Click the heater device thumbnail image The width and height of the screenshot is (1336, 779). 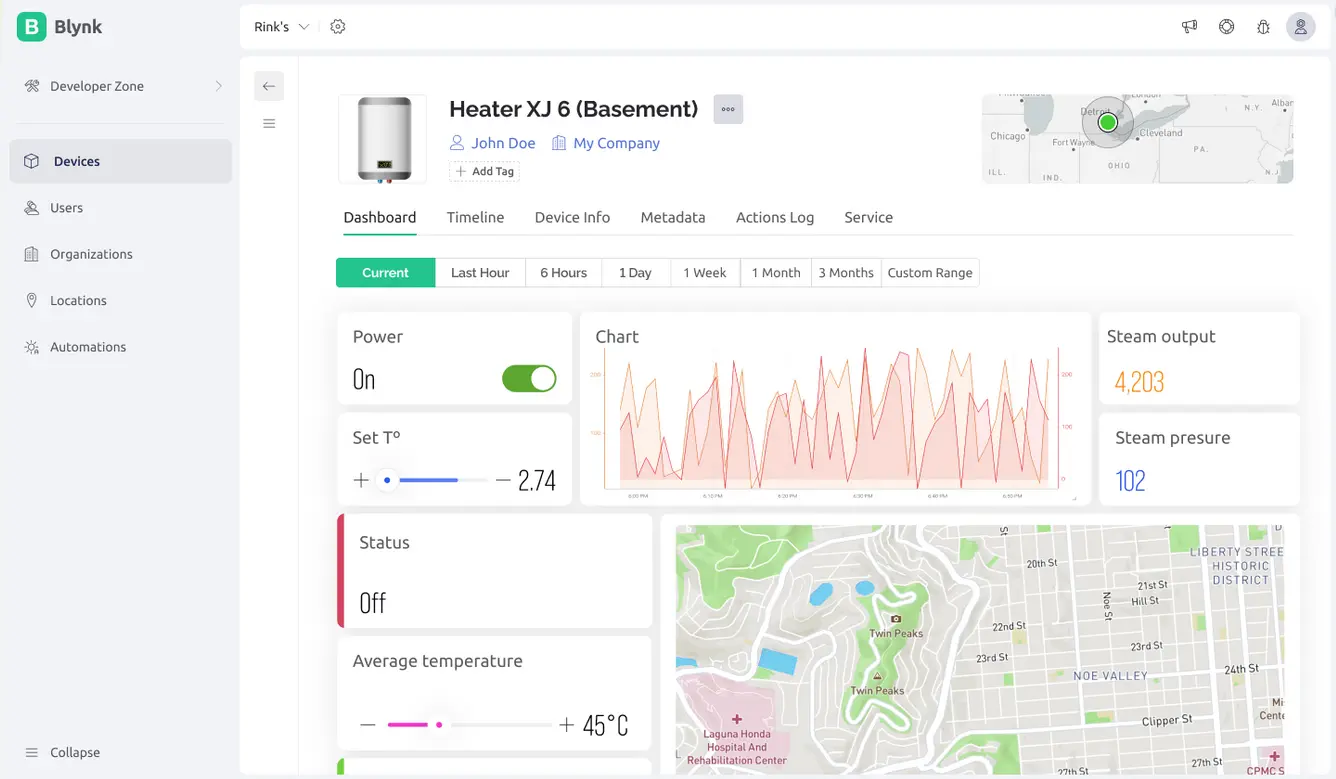pyautogui.click(x=383, y=139)
